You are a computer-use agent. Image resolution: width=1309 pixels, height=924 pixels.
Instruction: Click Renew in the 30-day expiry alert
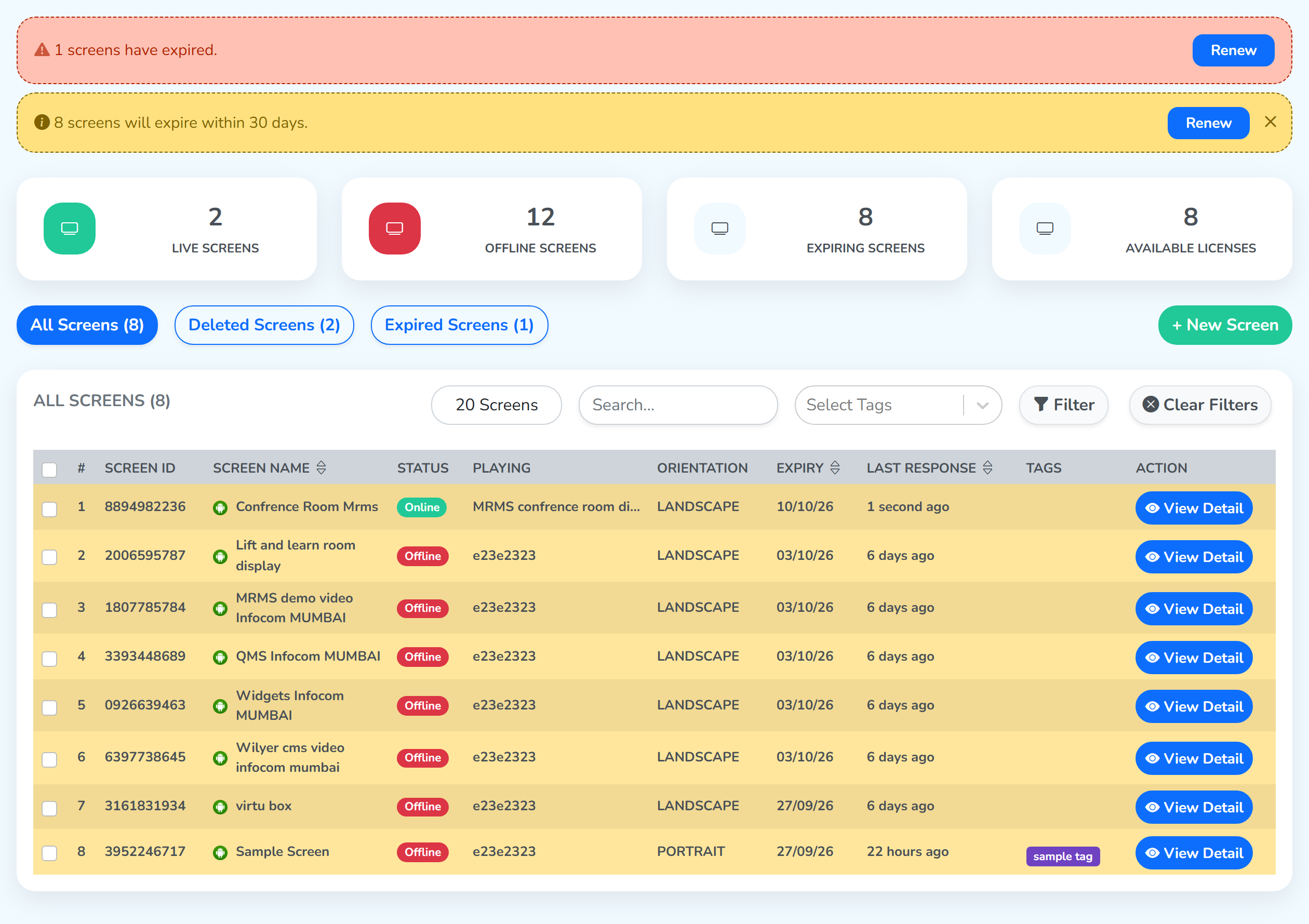[1208, 123]
